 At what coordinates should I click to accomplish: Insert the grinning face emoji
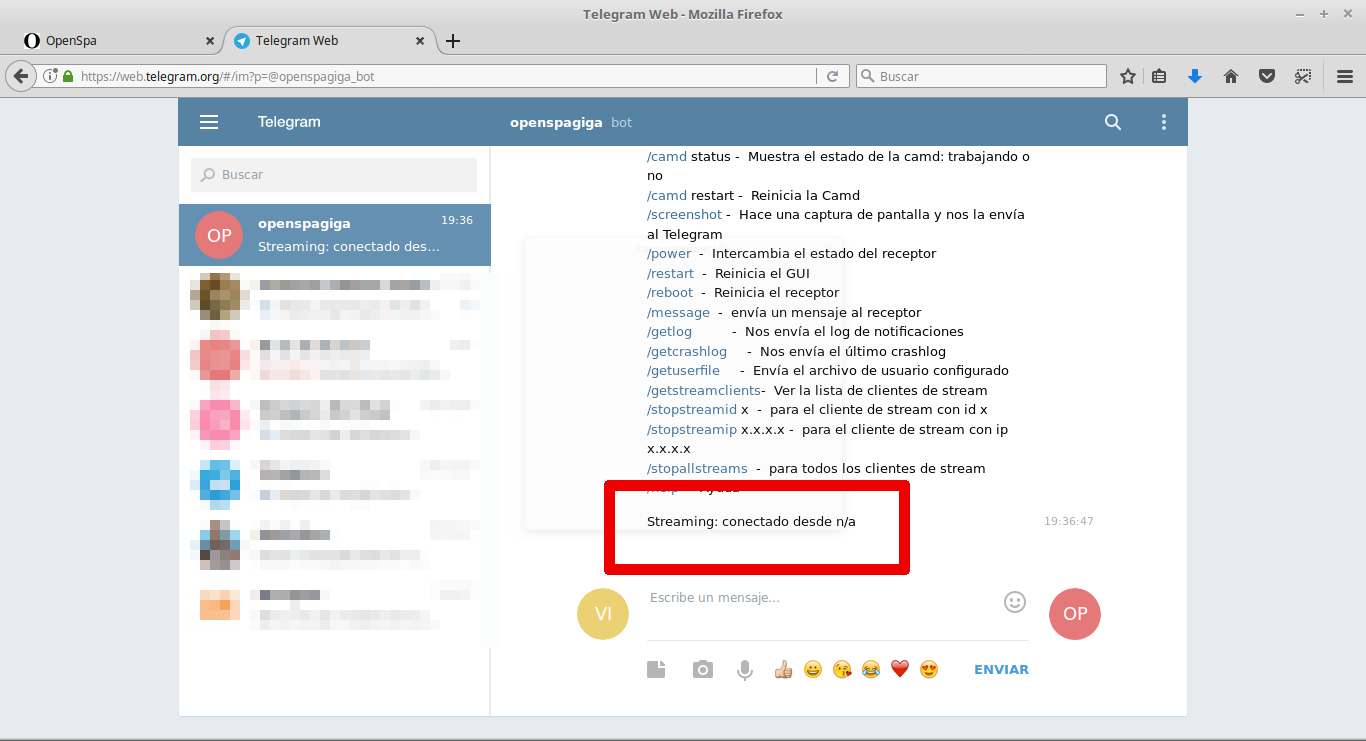pos(813,670)
